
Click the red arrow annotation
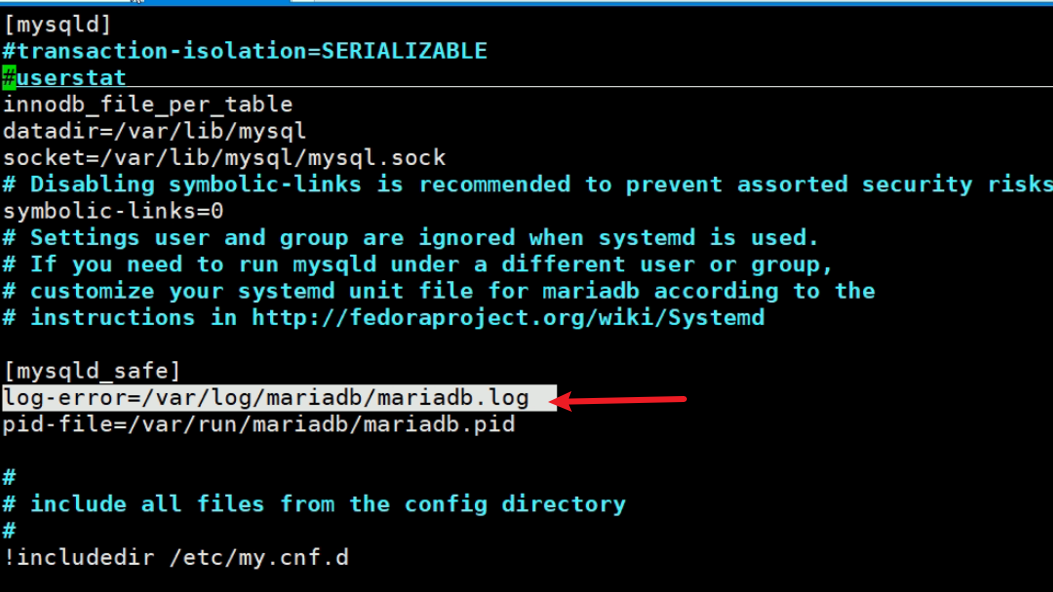tap(620, 401)
